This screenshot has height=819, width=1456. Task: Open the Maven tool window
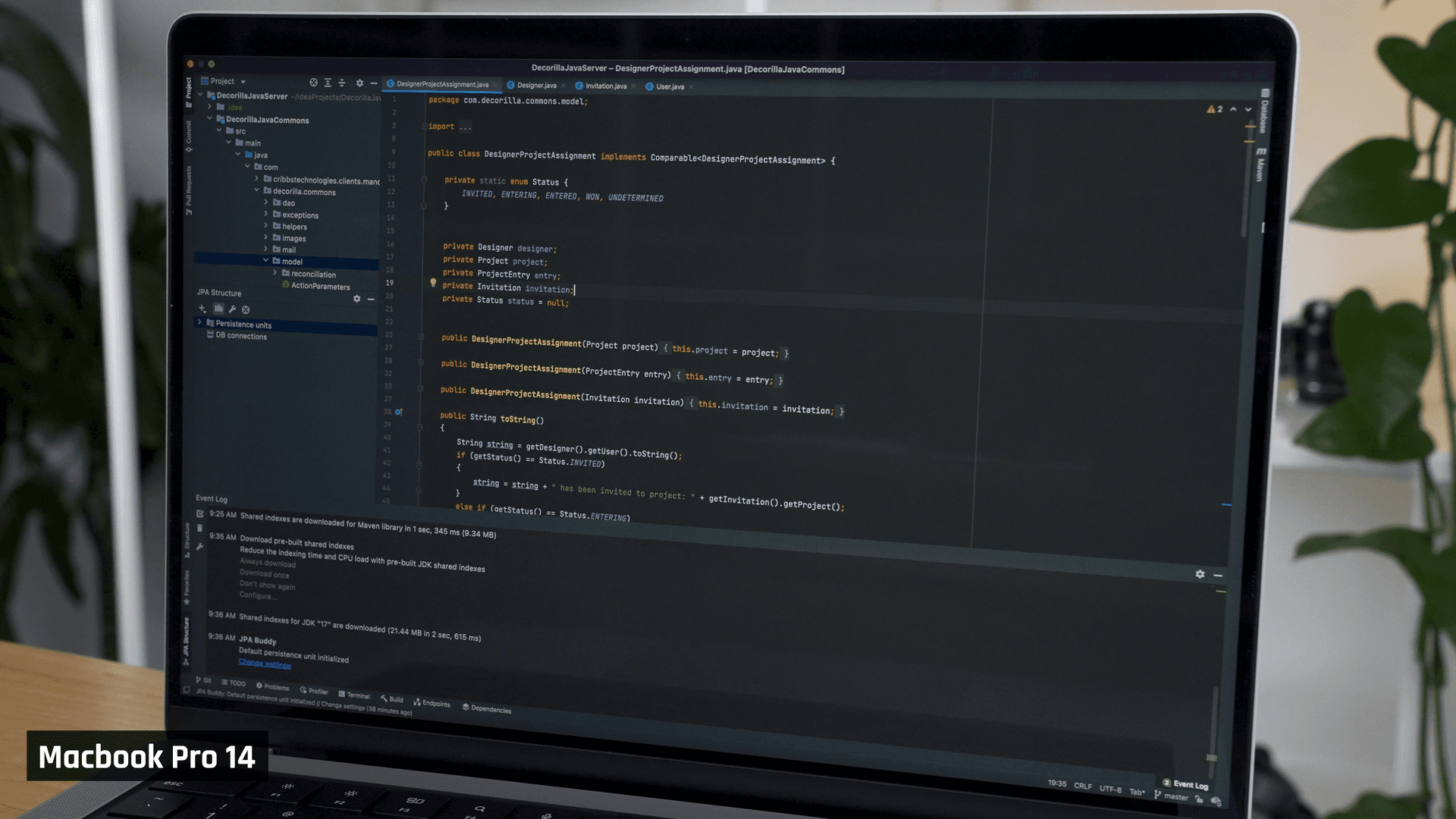[1260, 165]
